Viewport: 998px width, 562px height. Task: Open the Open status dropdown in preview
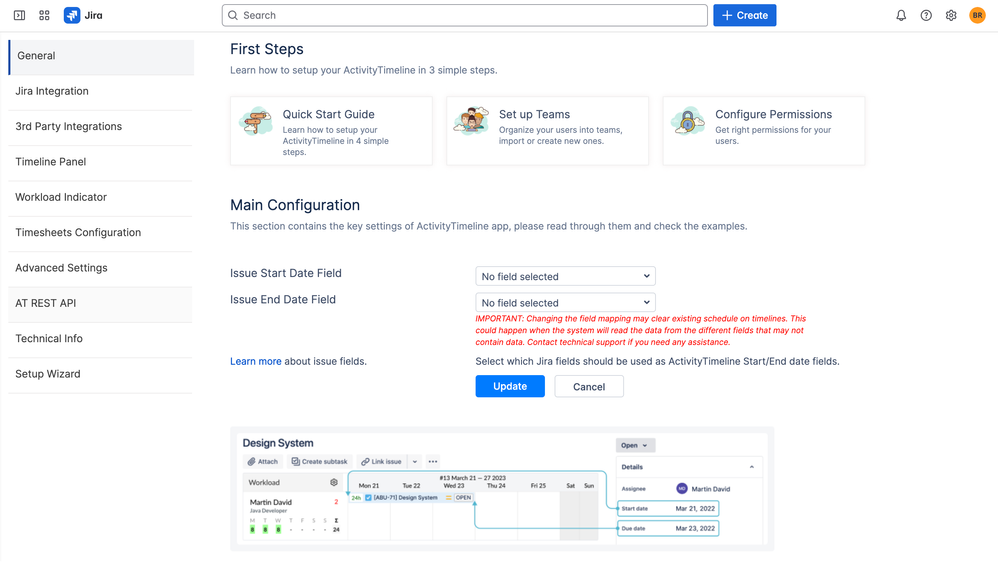click(635, 446)
